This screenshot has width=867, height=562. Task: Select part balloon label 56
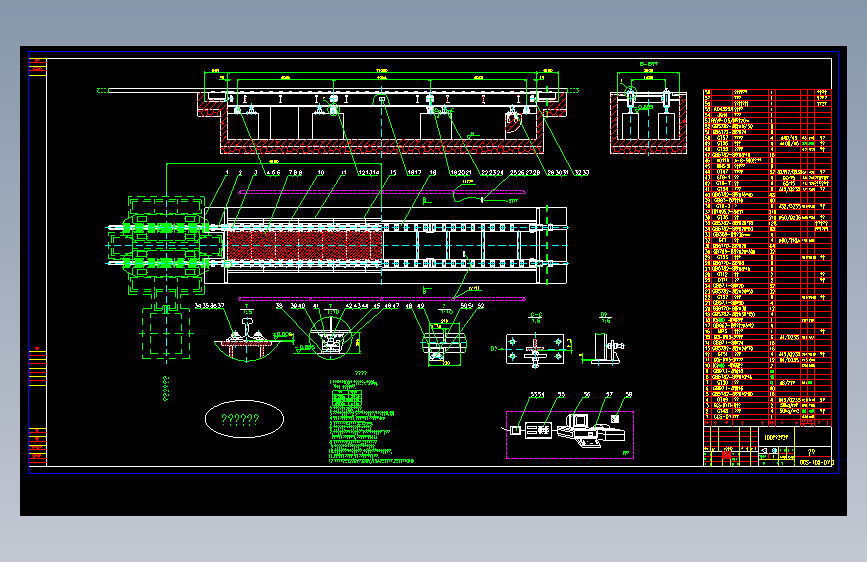click(587, 395)
